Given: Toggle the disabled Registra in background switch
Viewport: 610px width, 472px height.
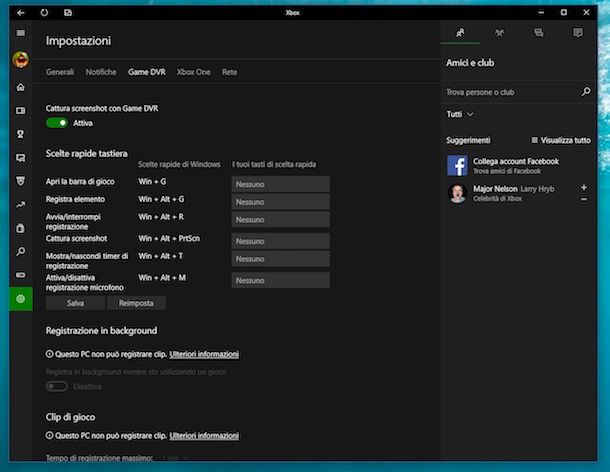Looking at the screenshot, I should pyautogui.click(x=57, y=386).
